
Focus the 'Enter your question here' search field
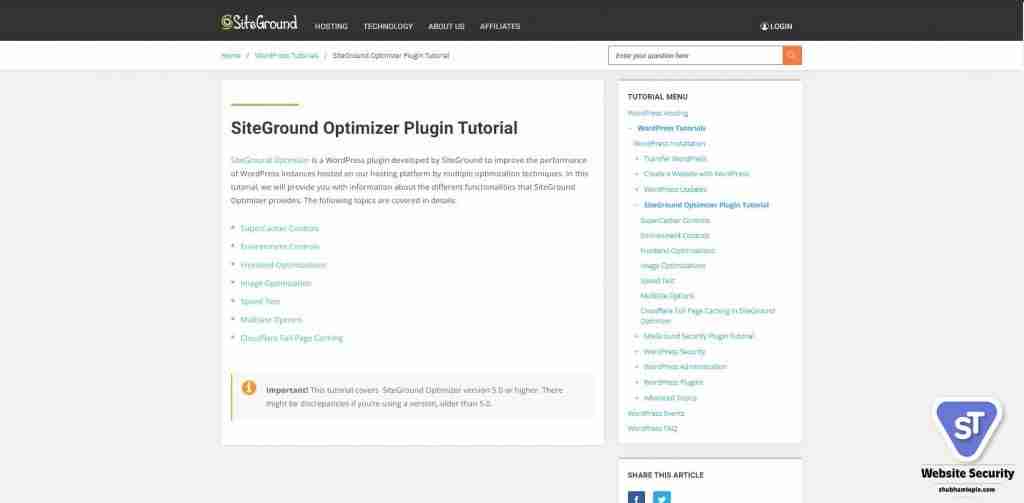tap(696, 56)
